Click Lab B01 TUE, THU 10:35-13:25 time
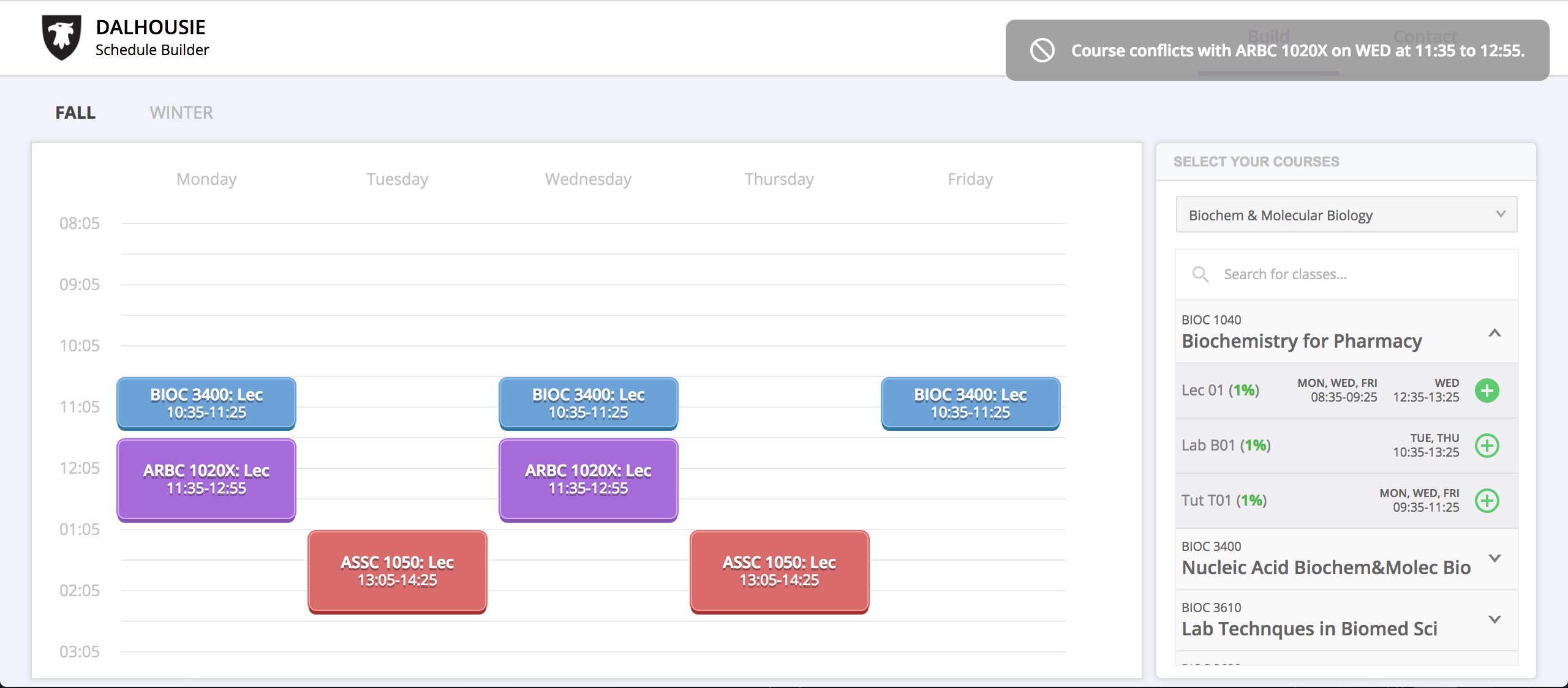This screenshot has width=1568, height=688. (1426, 446)
